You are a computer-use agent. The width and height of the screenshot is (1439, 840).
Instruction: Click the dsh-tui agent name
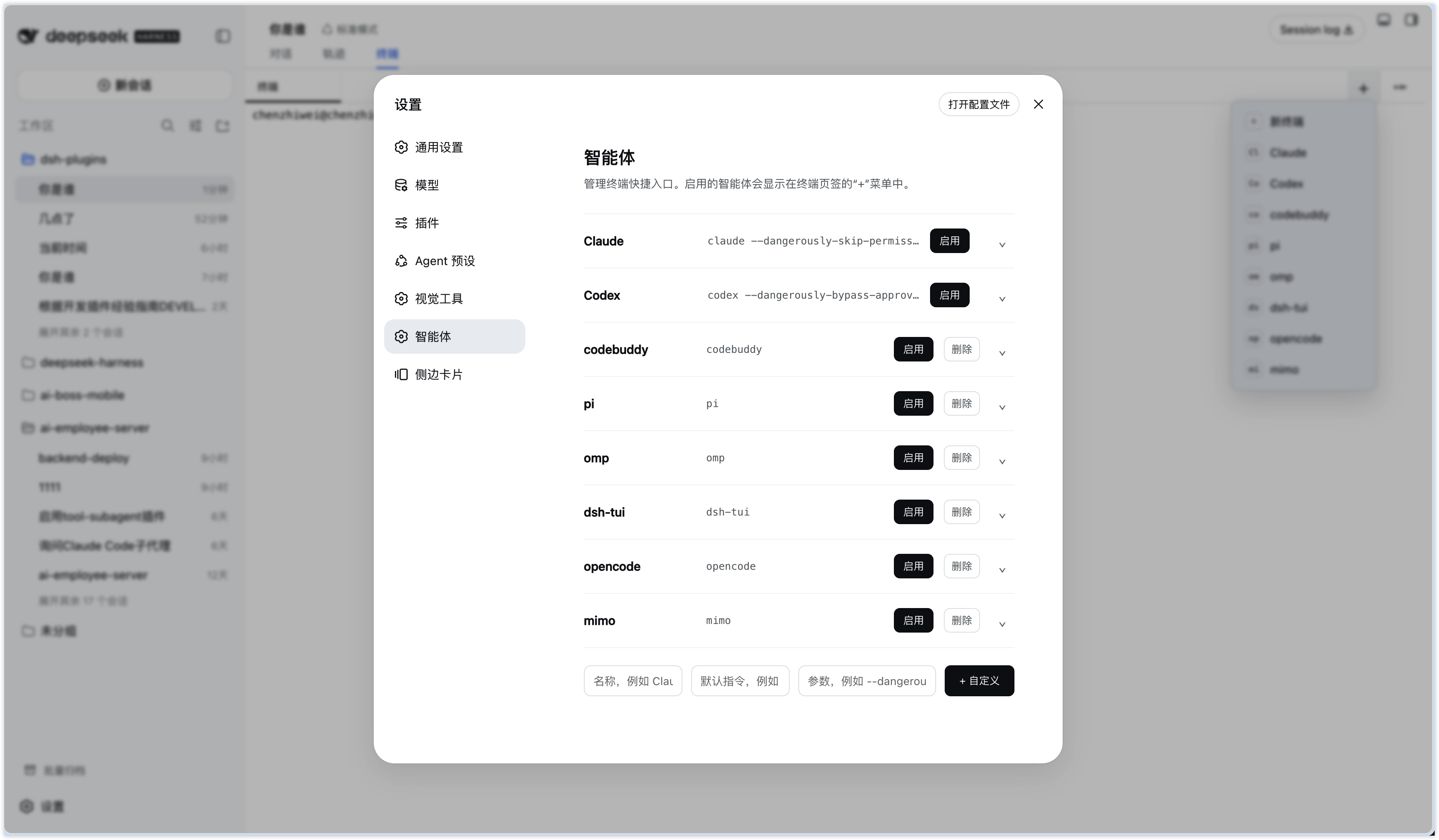[604, 512]
